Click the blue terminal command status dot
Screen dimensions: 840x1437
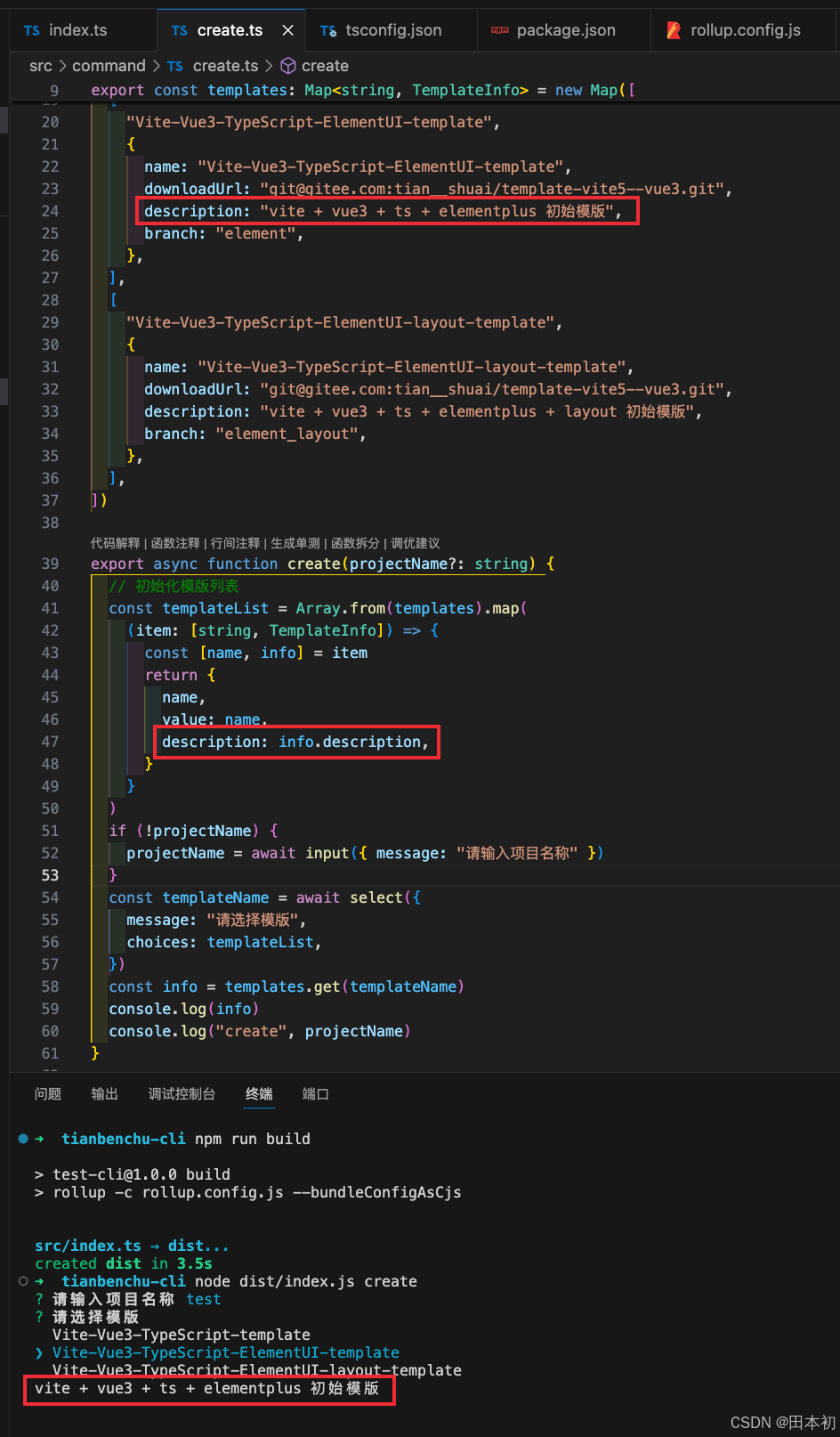coord(23,1139)
